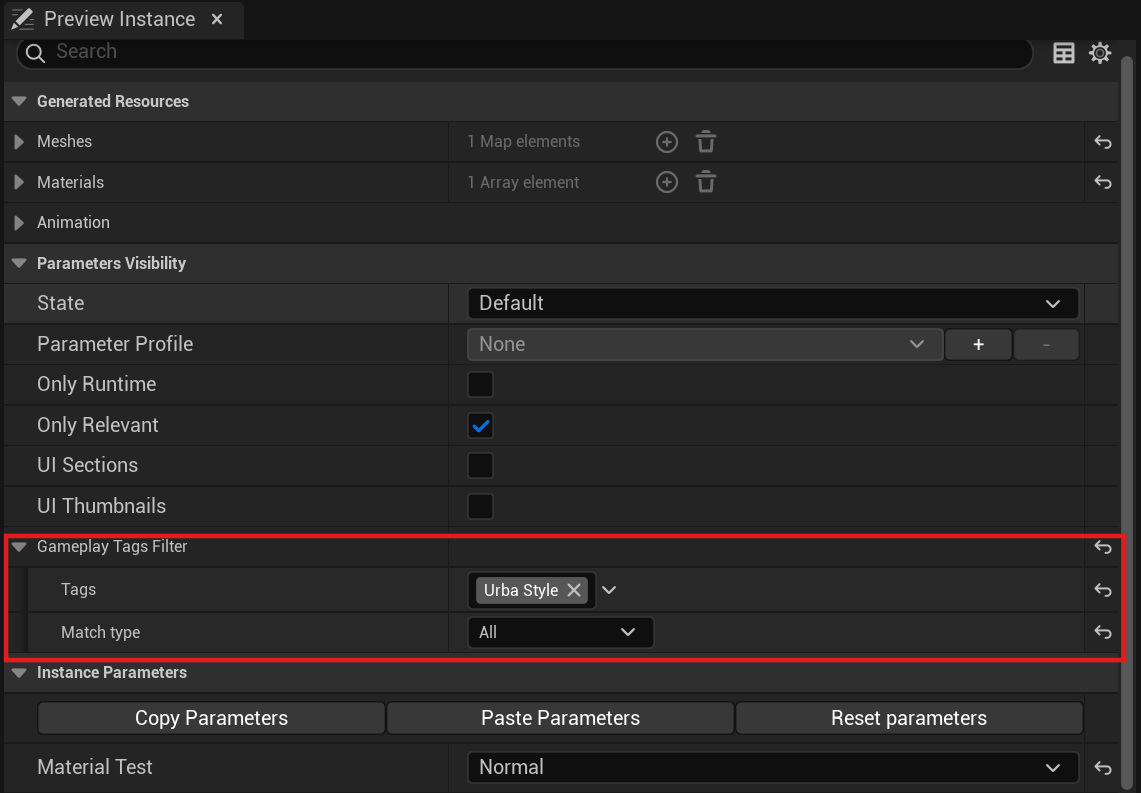The width and height of the screenshot is (1141, 793).
Task: Collapse the Gameplay Tags Filter group
Action: pyautogui.click(x=20, y=546)
